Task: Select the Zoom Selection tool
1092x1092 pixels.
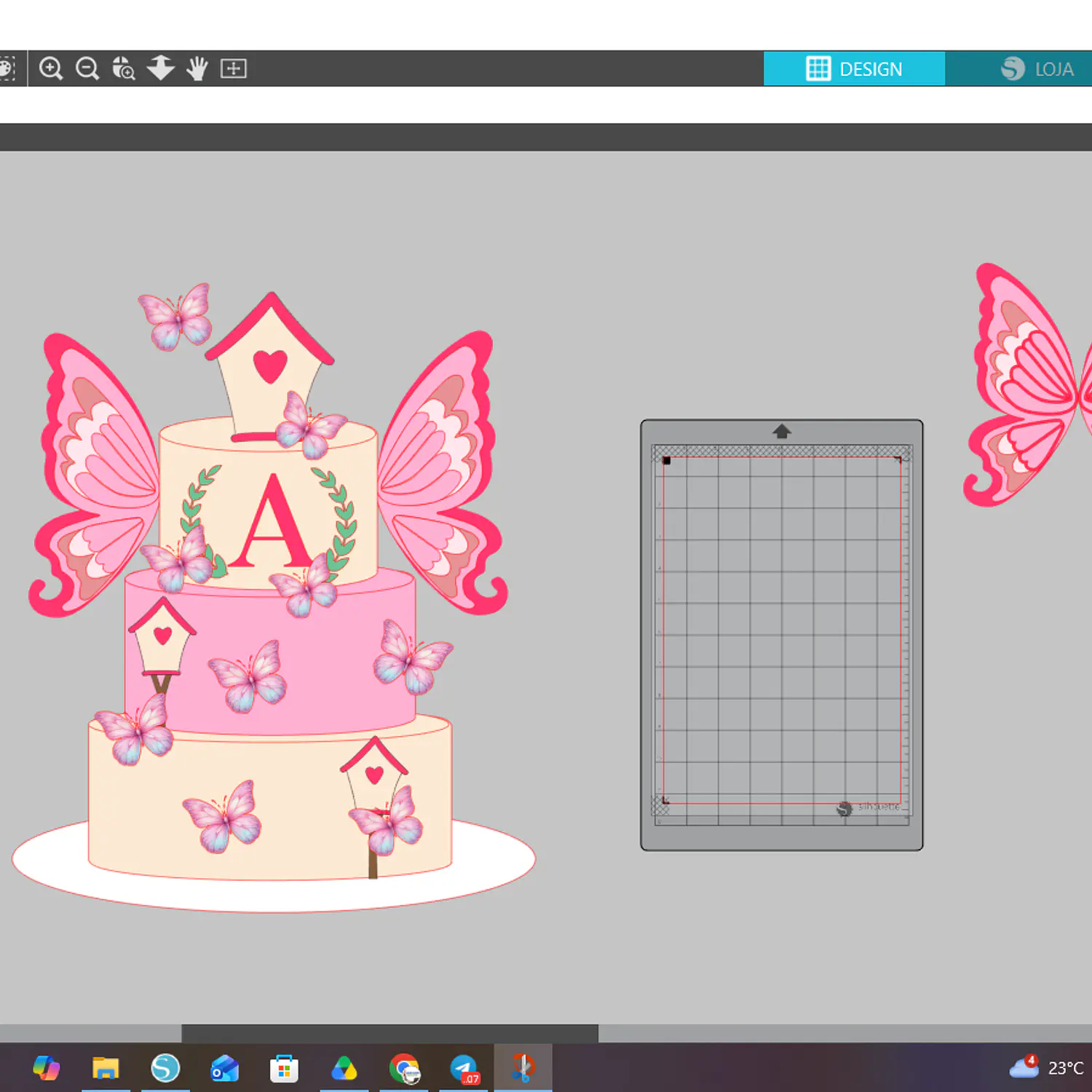Action: (124, 68)
